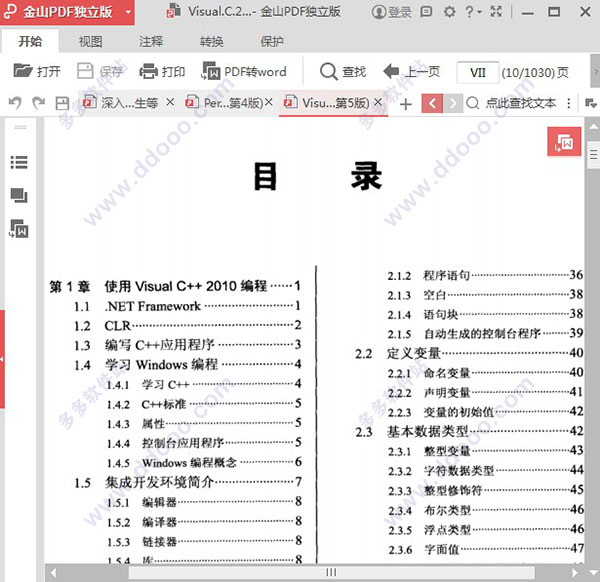Open the page thumbnails icon in sidebar

click(x=19, y=195)
